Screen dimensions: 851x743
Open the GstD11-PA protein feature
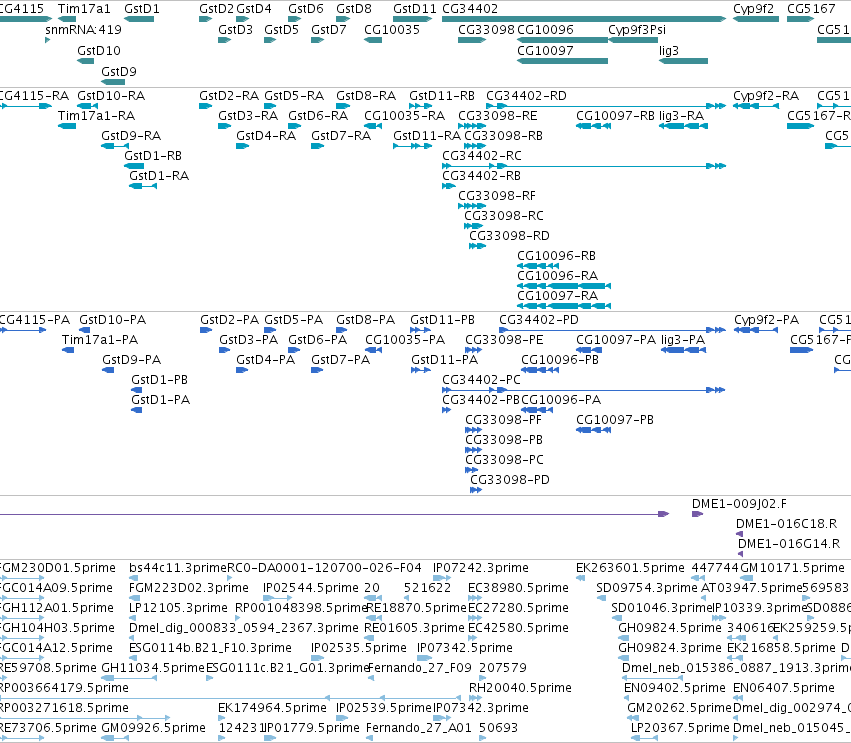(421, 370)
